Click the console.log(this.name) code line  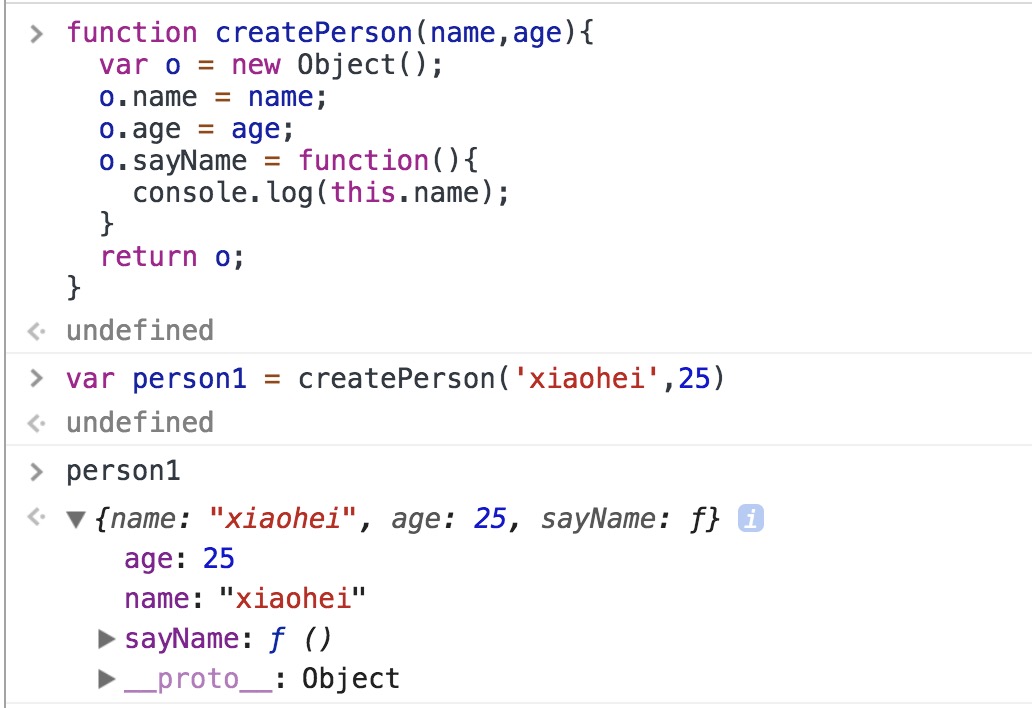(320, 192)
